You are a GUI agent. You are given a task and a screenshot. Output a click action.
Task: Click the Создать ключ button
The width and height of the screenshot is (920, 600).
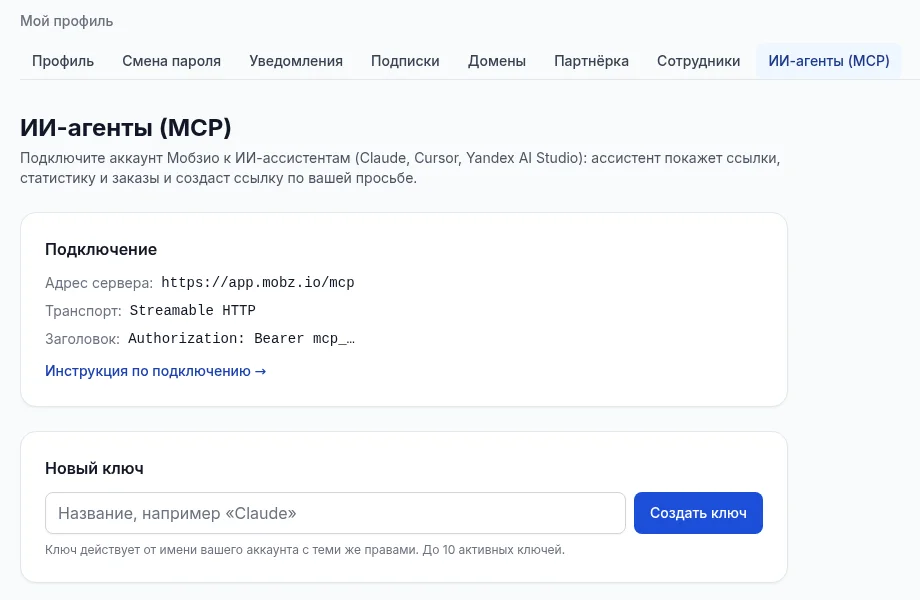[x=698, y=513]
